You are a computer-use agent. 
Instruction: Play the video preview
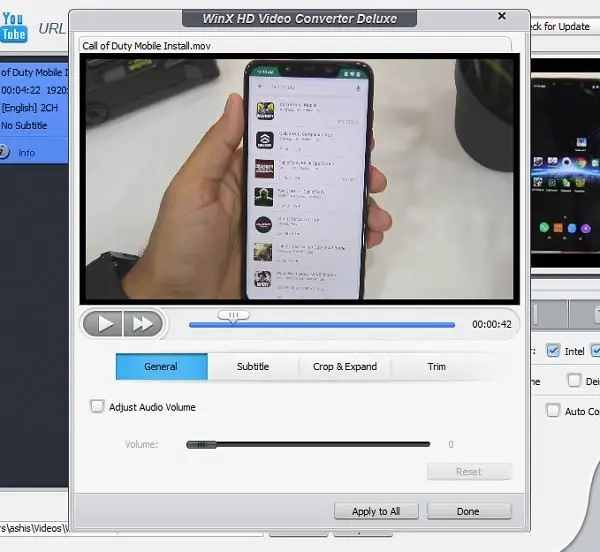coord(103,324)
